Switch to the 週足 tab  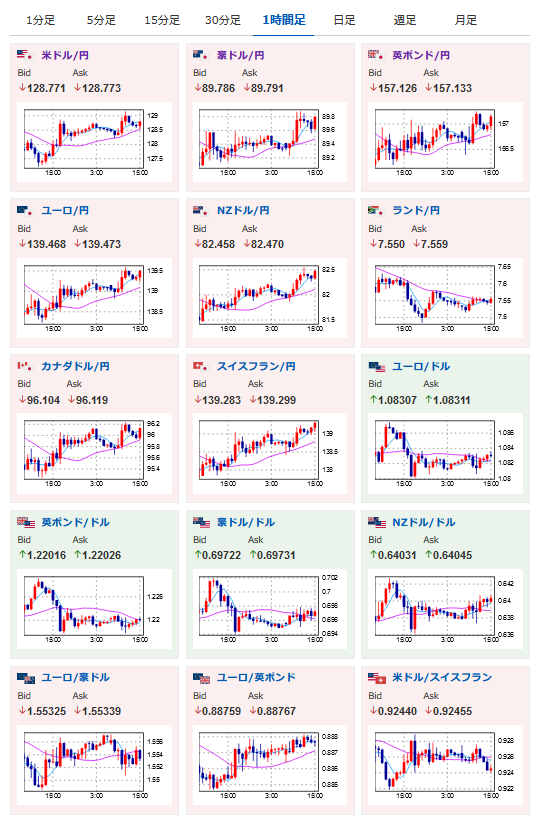(405, 20)
